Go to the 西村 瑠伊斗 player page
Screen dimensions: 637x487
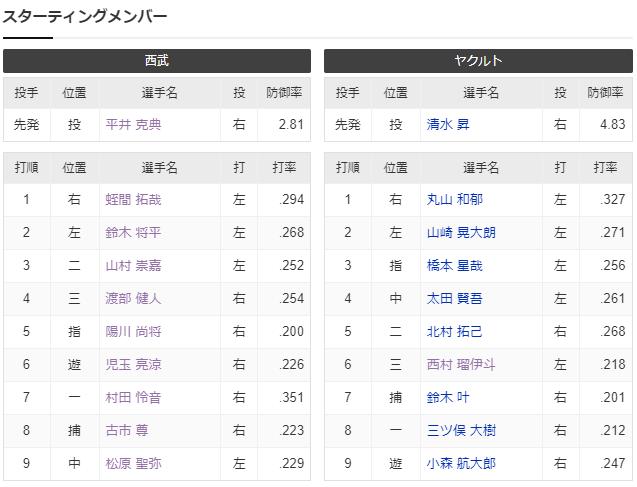pos(460,365)
